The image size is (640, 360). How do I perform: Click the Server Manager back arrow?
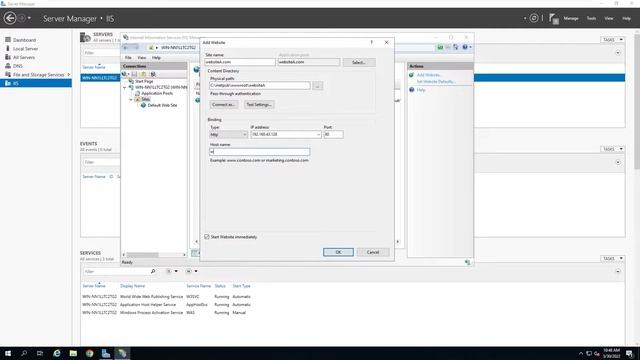click(10, 18)
